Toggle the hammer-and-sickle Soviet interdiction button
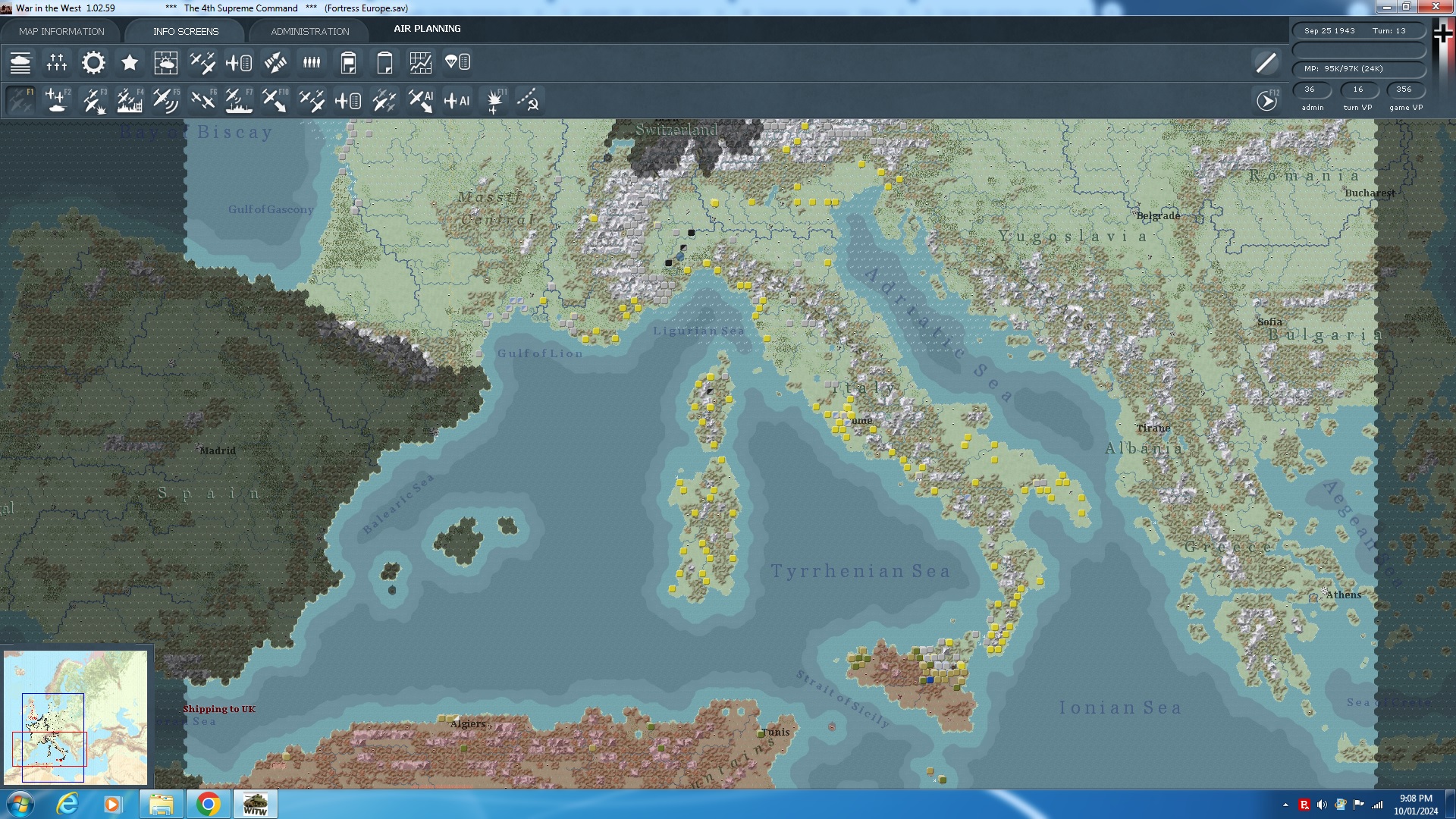The image size is (1456, 819). (531, 99)
